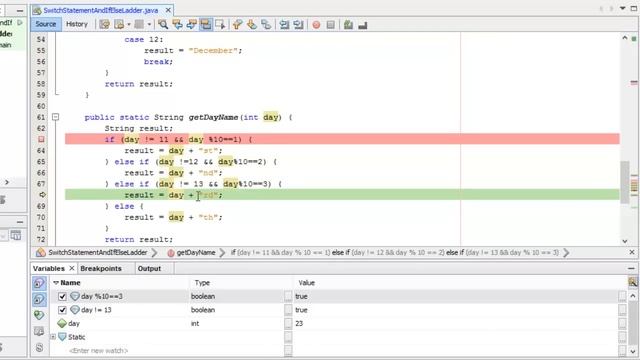Start macro recording with red circle icon

point(316,25)
